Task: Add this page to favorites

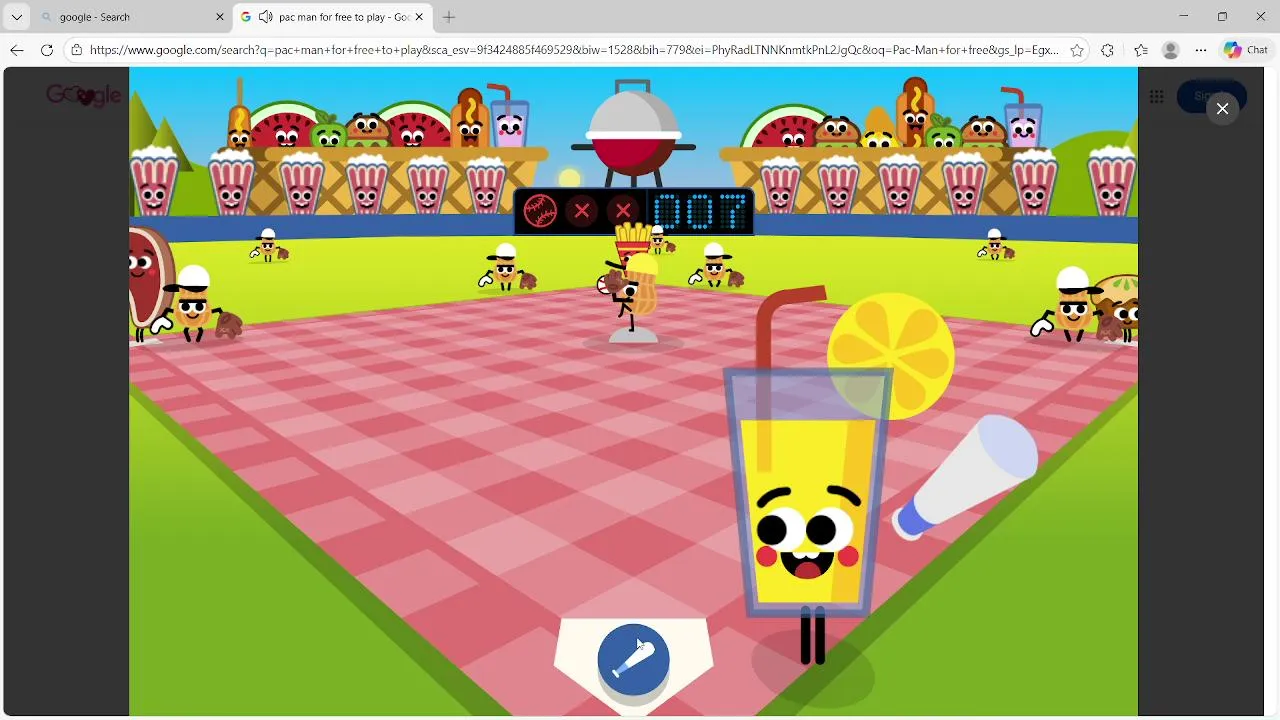Action: 1077,50
